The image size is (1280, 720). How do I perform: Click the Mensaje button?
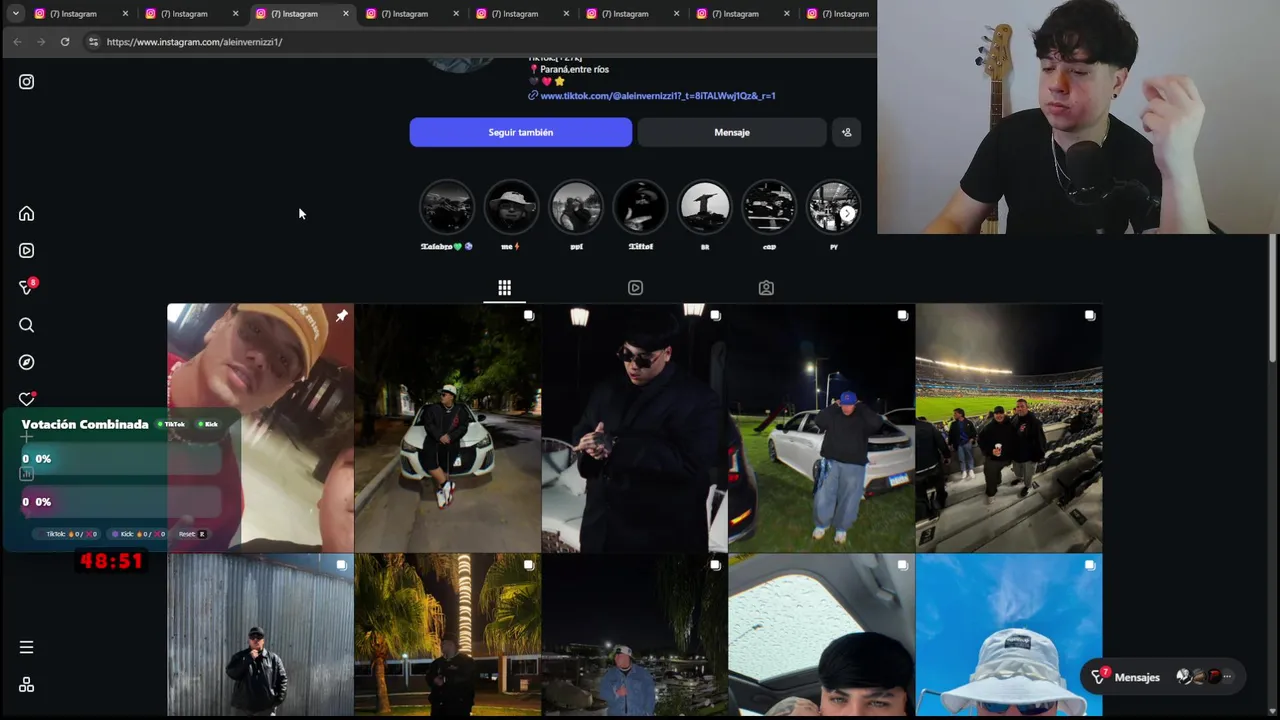pos(732,132)
